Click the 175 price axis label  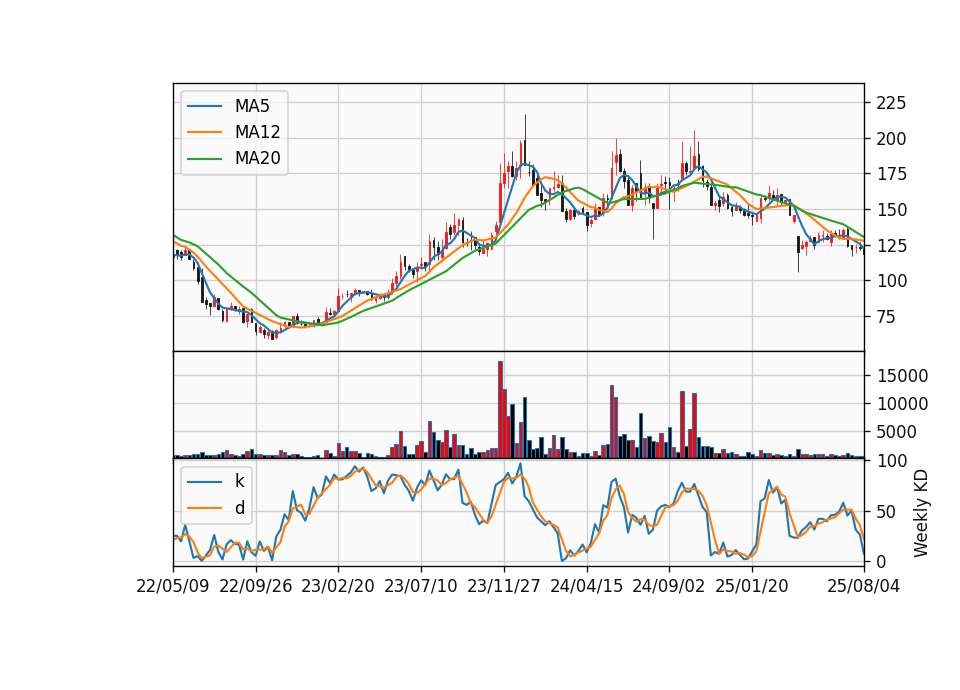(891, 174)
